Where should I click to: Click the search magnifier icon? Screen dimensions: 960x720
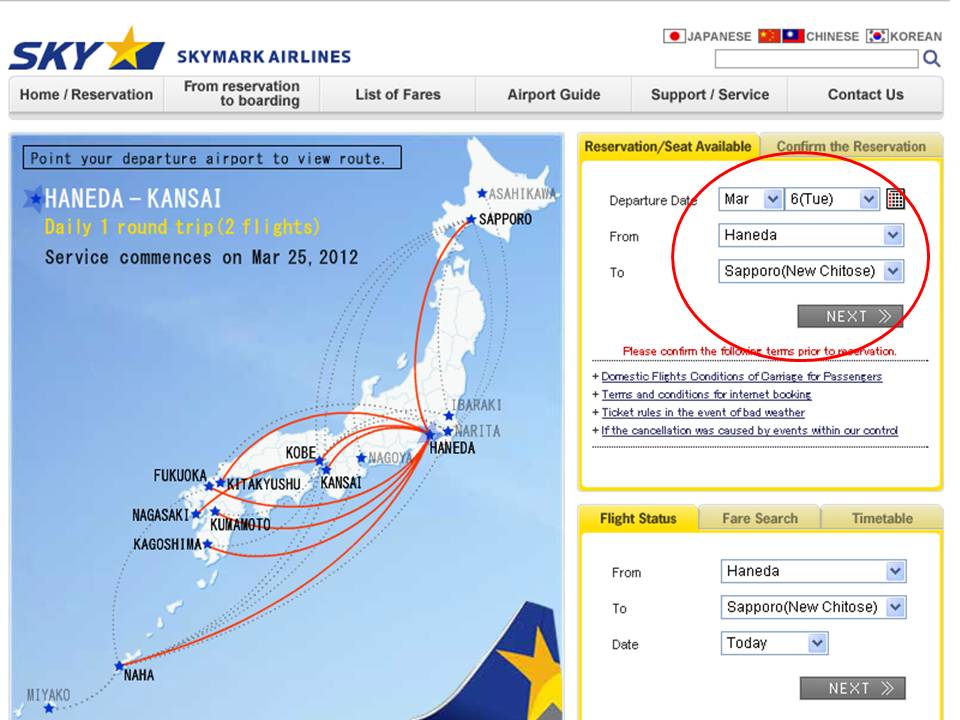click(931, 59)
